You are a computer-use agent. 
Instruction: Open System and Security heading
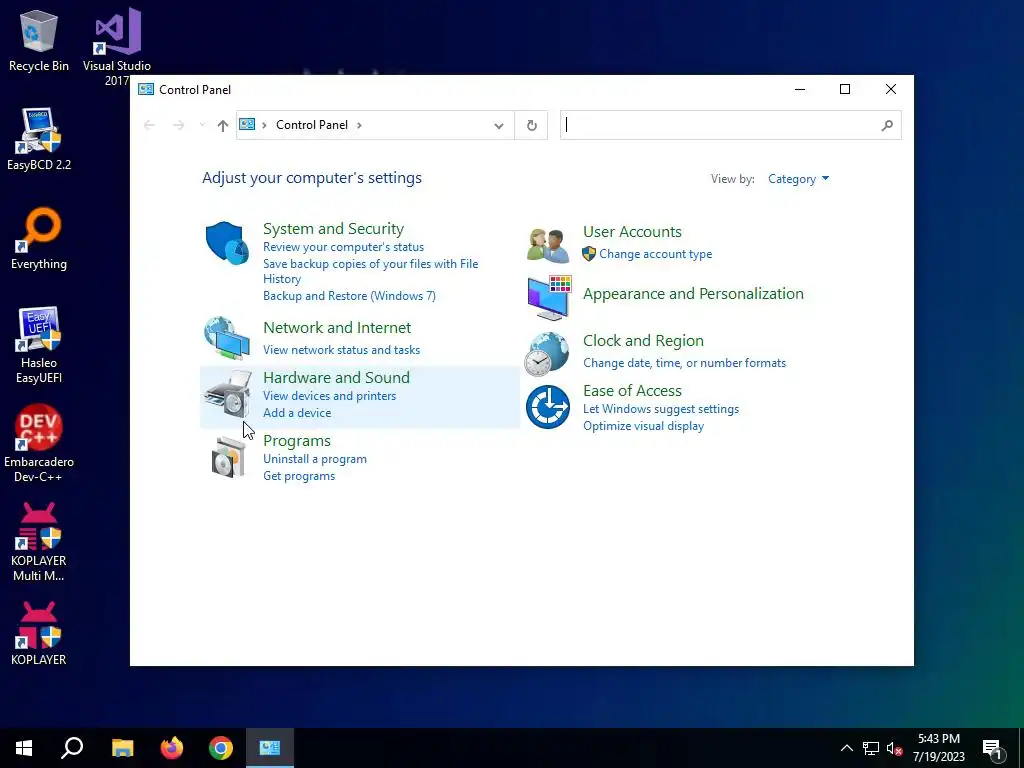tap(333, 229)
